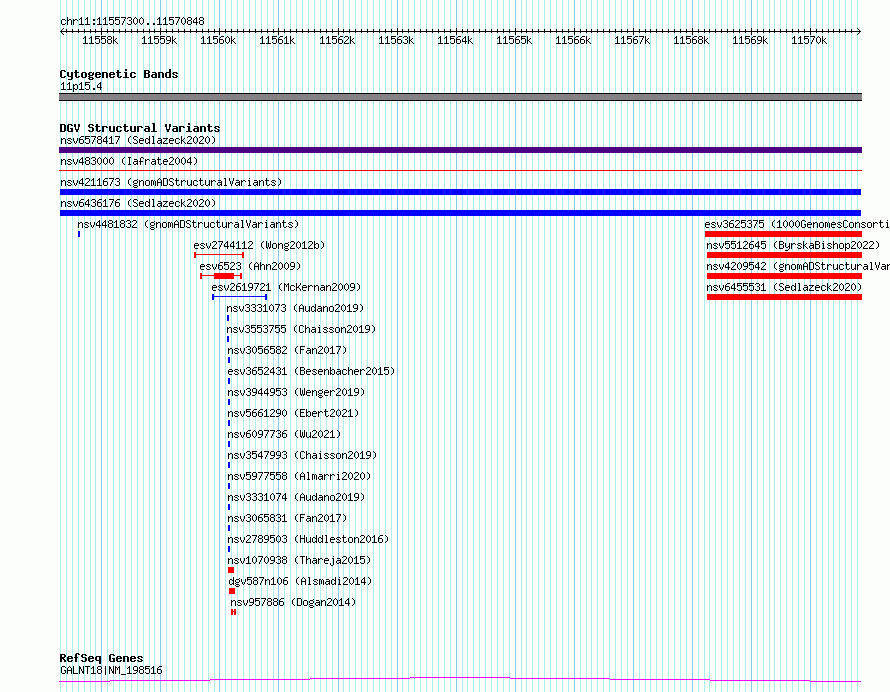Select the red nsv957886 variant glyph
This screenshot has height=692, width=890.
(233, 612)
